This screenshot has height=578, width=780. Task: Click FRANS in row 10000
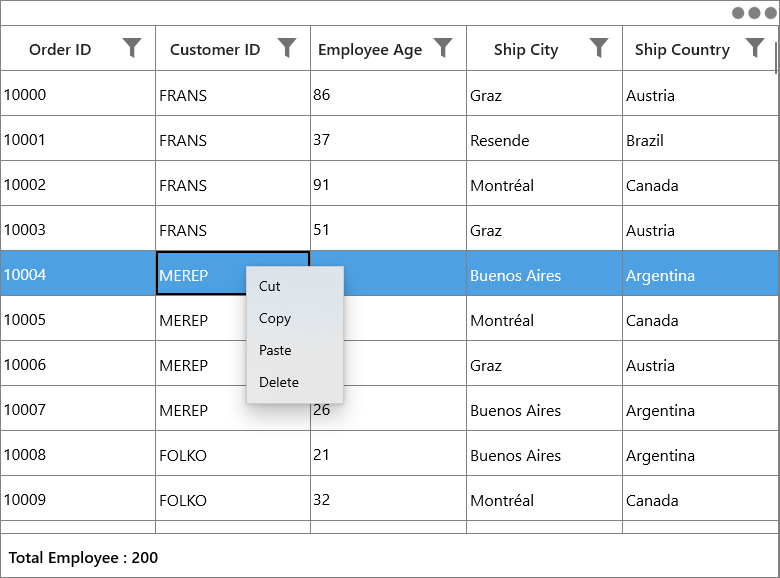coord(183,95)
